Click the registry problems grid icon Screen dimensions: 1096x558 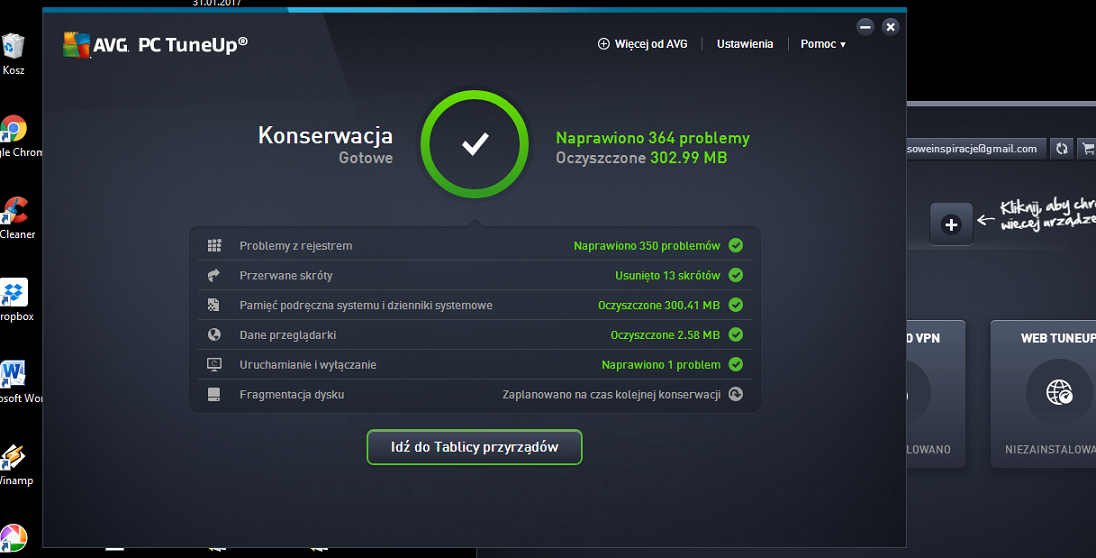(215, 245)
